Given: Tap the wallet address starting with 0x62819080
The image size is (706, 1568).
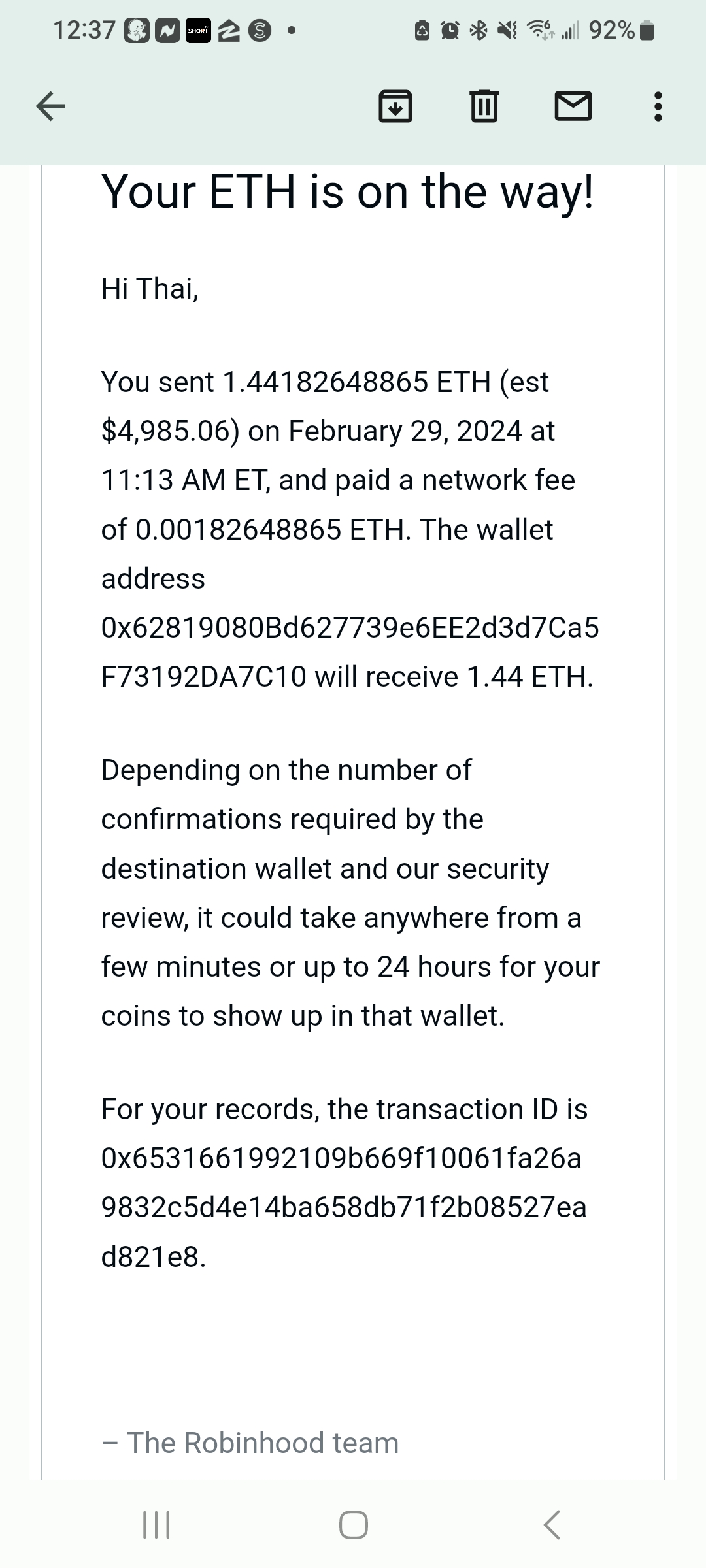Looking at the screenshot, I should pyautogui.click(x=350, y=652).
